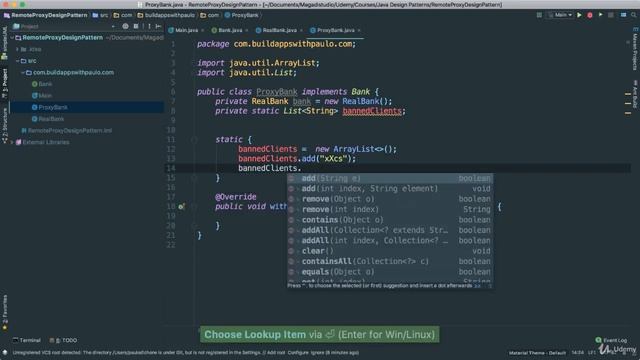Click RemoteProxyDesignPattern breadcrumb in navigation bar
The image size is (640, 360).
pyautogui.click(x=45, y=15)
